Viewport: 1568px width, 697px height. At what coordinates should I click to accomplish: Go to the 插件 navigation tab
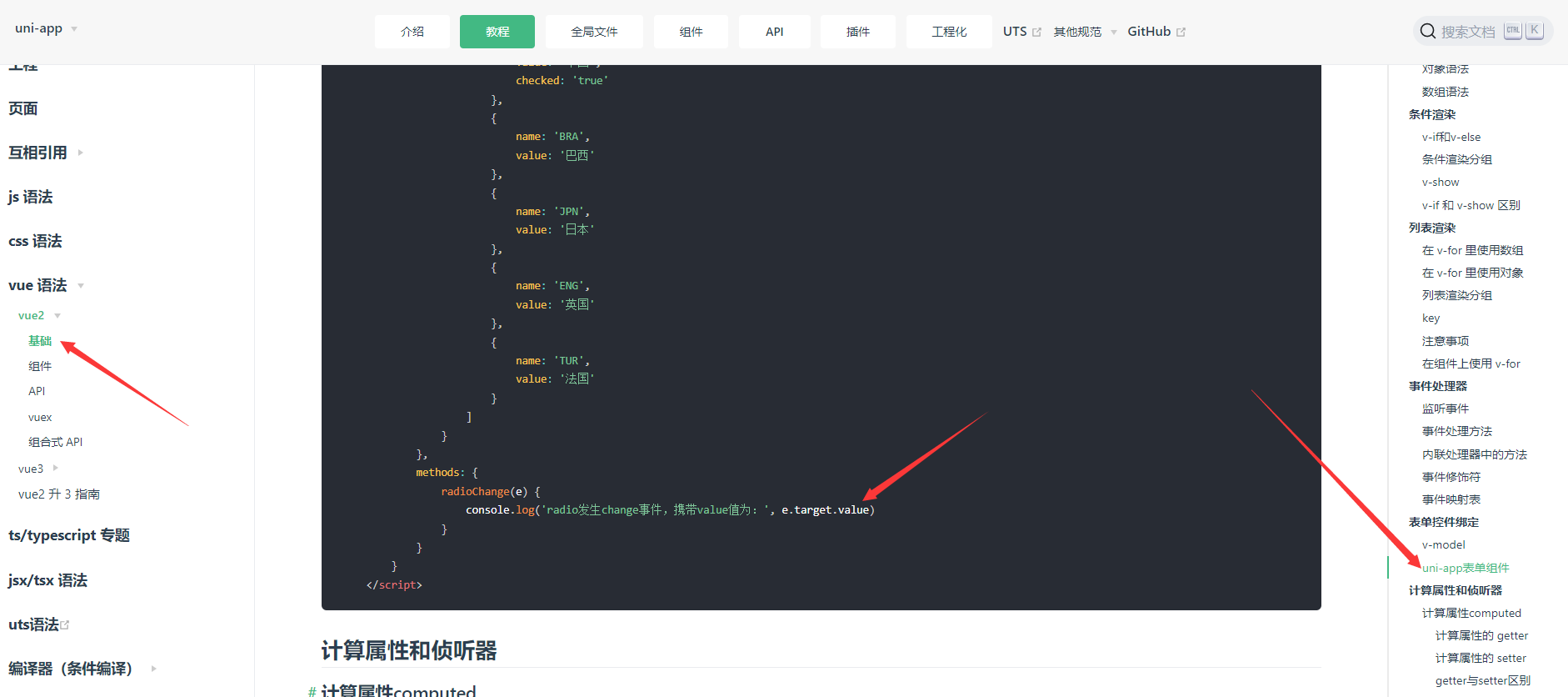click(858, 32)
